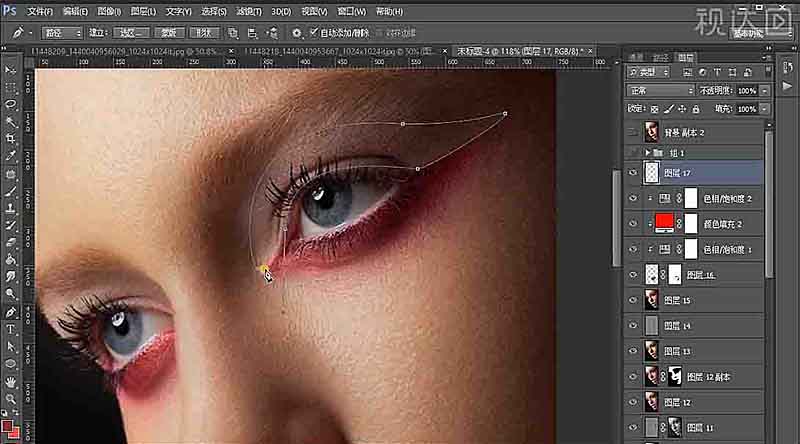
Task: Filter layers by type layers
Action: point(717,72)
